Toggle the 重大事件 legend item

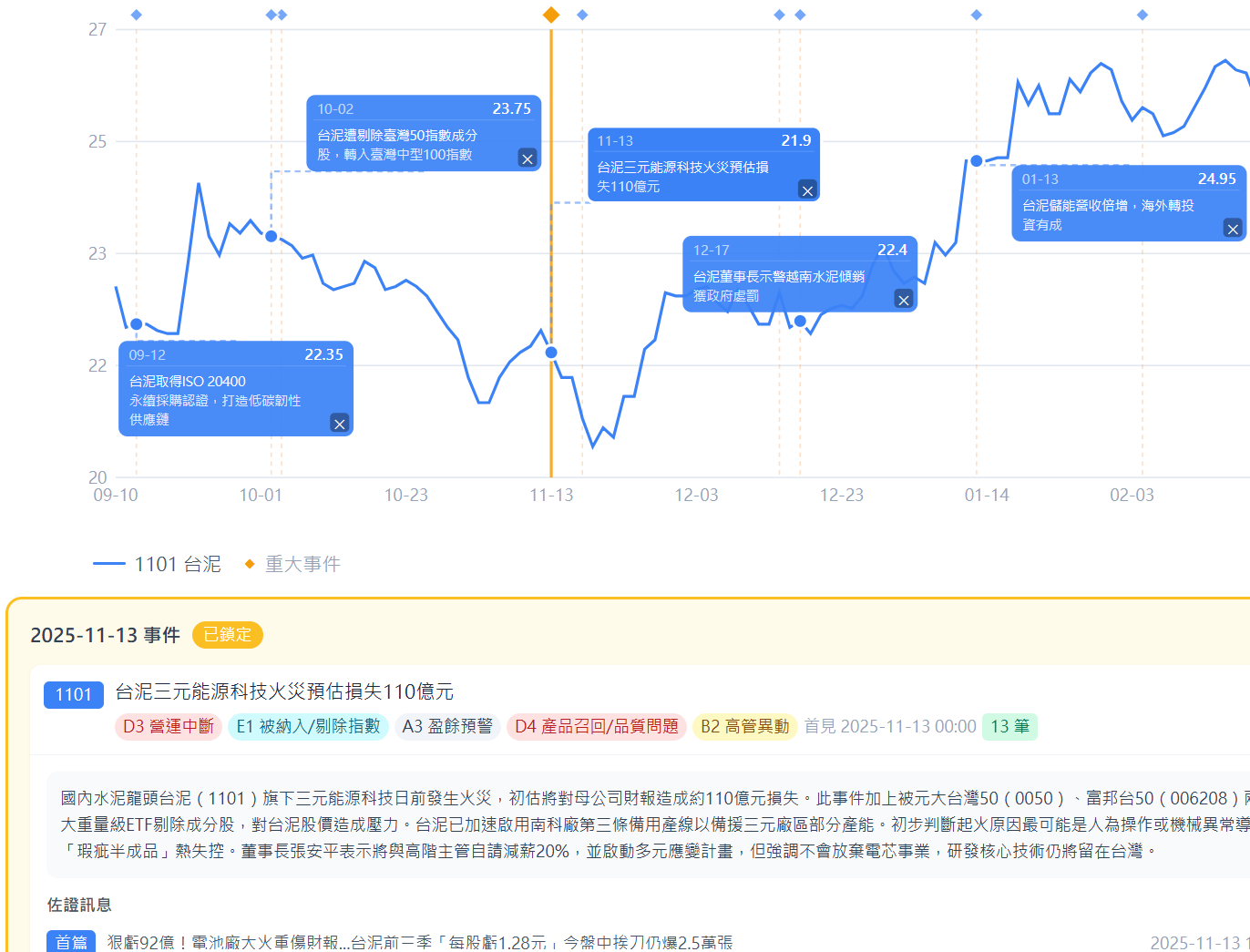292,564
